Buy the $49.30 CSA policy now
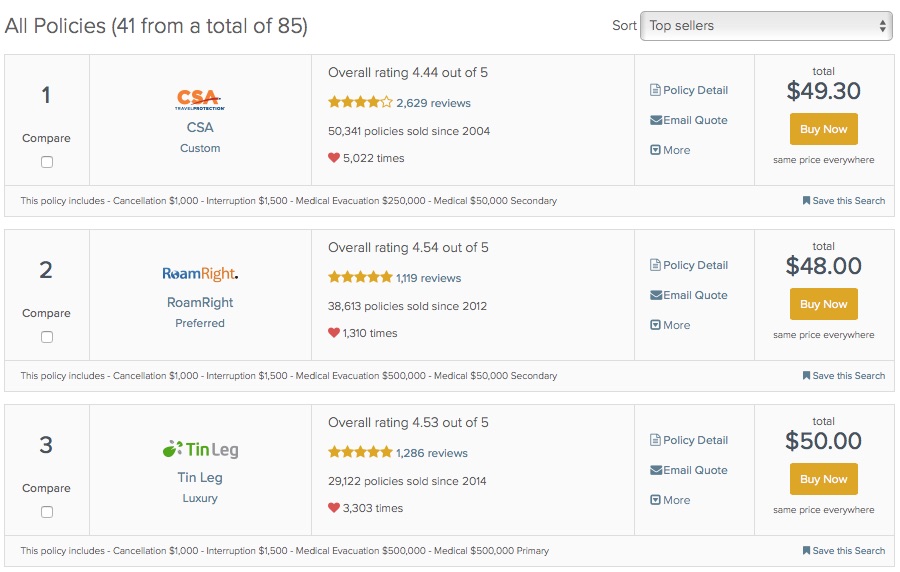900x572 pixels. [x=823, y=129]
